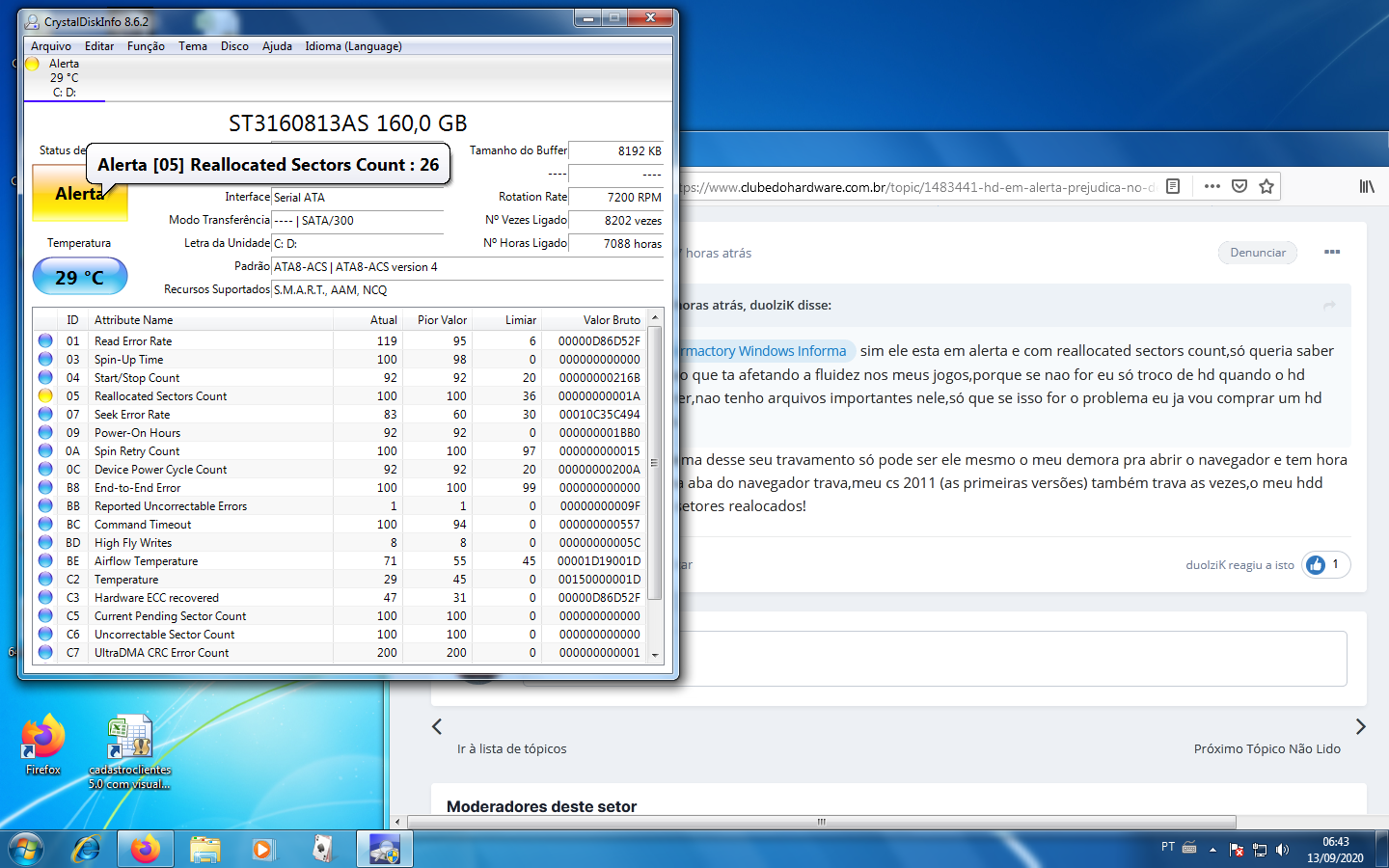Click the 29 °C temperature button

point(80,277)
